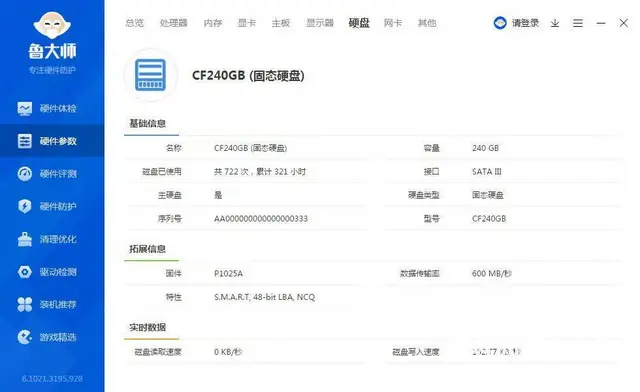Click the capacity value 240 GB
Screen dimensions: 640x392
(x=485, y=148)
